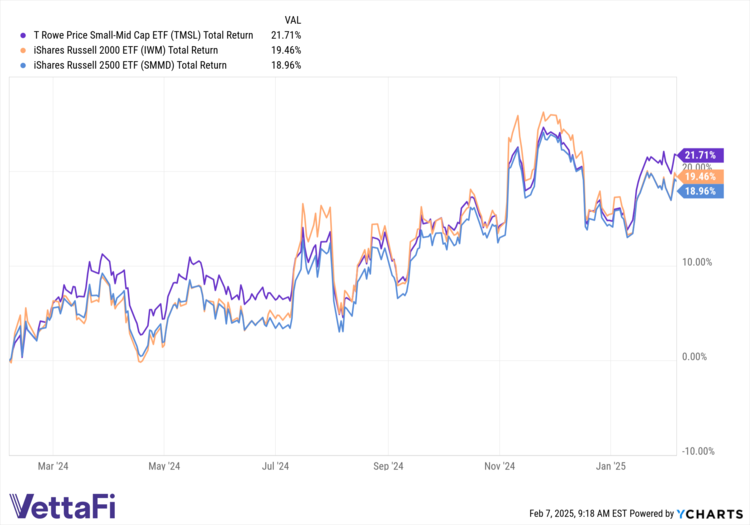Click the orange 19.46% end-of-line flag
Image resolution: width=750 pixels, height=525 pixels.
[x=699, y=176]
